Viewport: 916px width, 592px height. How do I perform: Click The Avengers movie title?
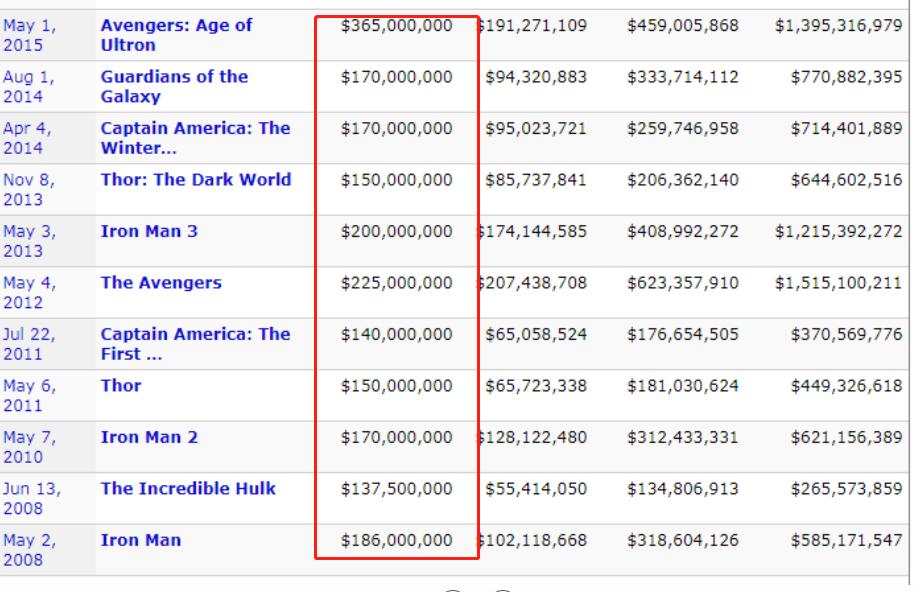click(x=161, y=283)
